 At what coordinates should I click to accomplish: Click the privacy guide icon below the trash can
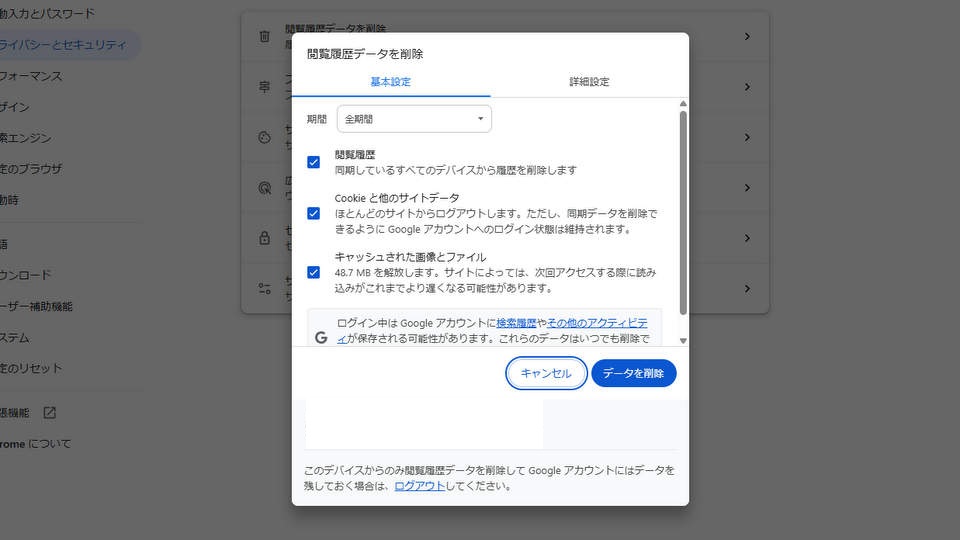click(x=264, y=87)
